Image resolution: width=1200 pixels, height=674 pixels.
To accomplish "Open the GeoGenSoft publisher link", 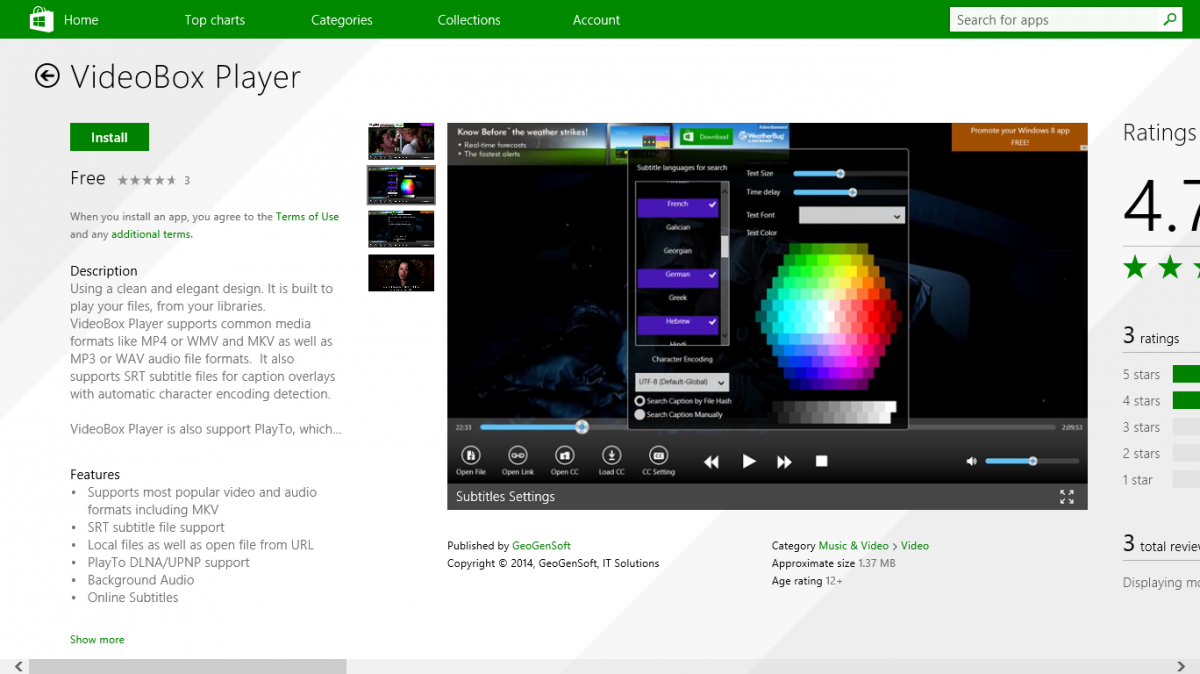I will tap(541, 546).
